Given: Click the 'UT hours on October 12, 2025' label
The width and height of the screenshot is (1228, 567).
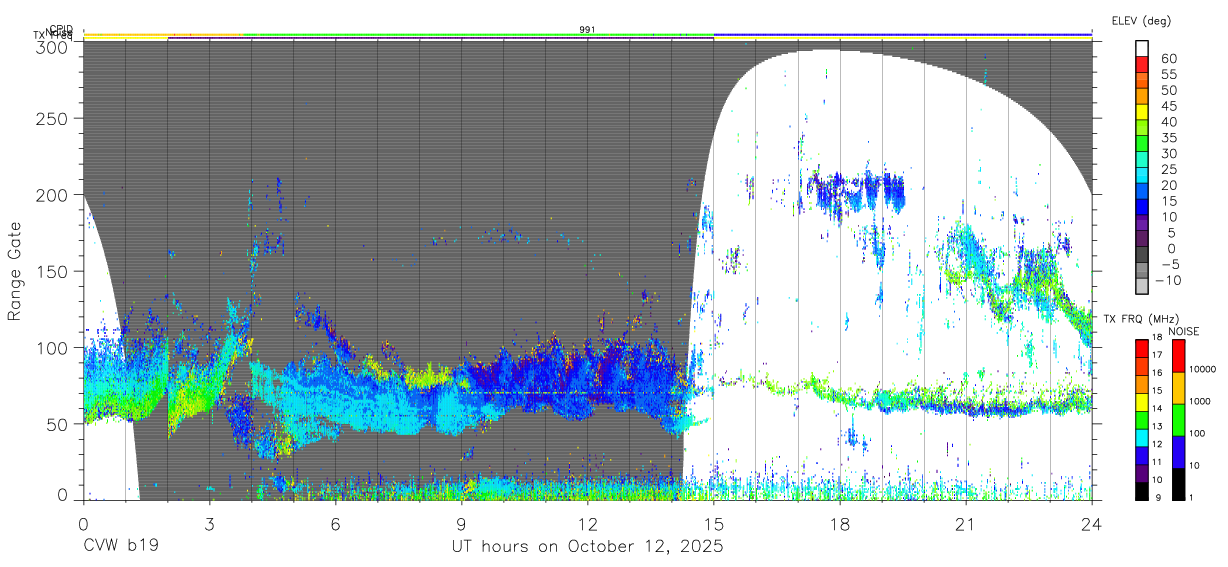Looking at the screenshot, I should click(x=586, y=547).
